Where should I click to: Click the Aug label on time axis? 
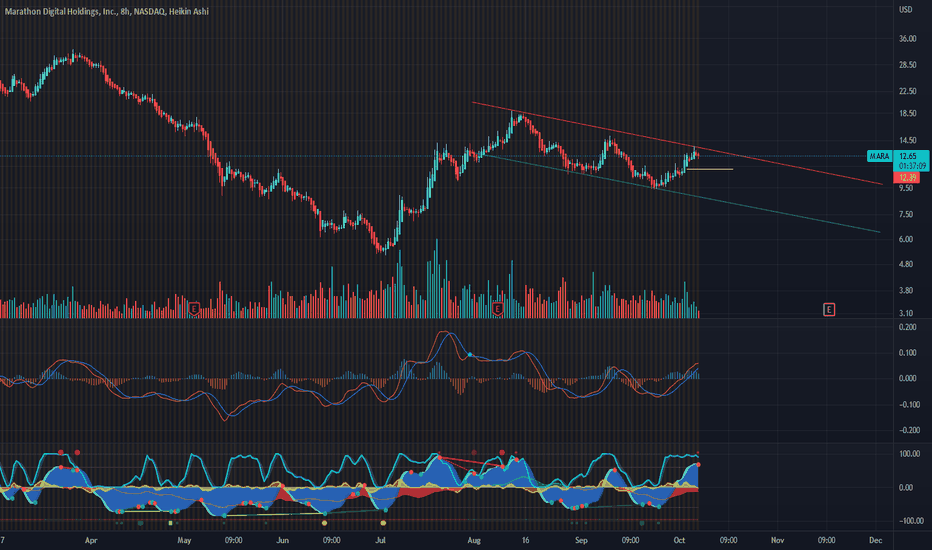click(x=474, y=540)
